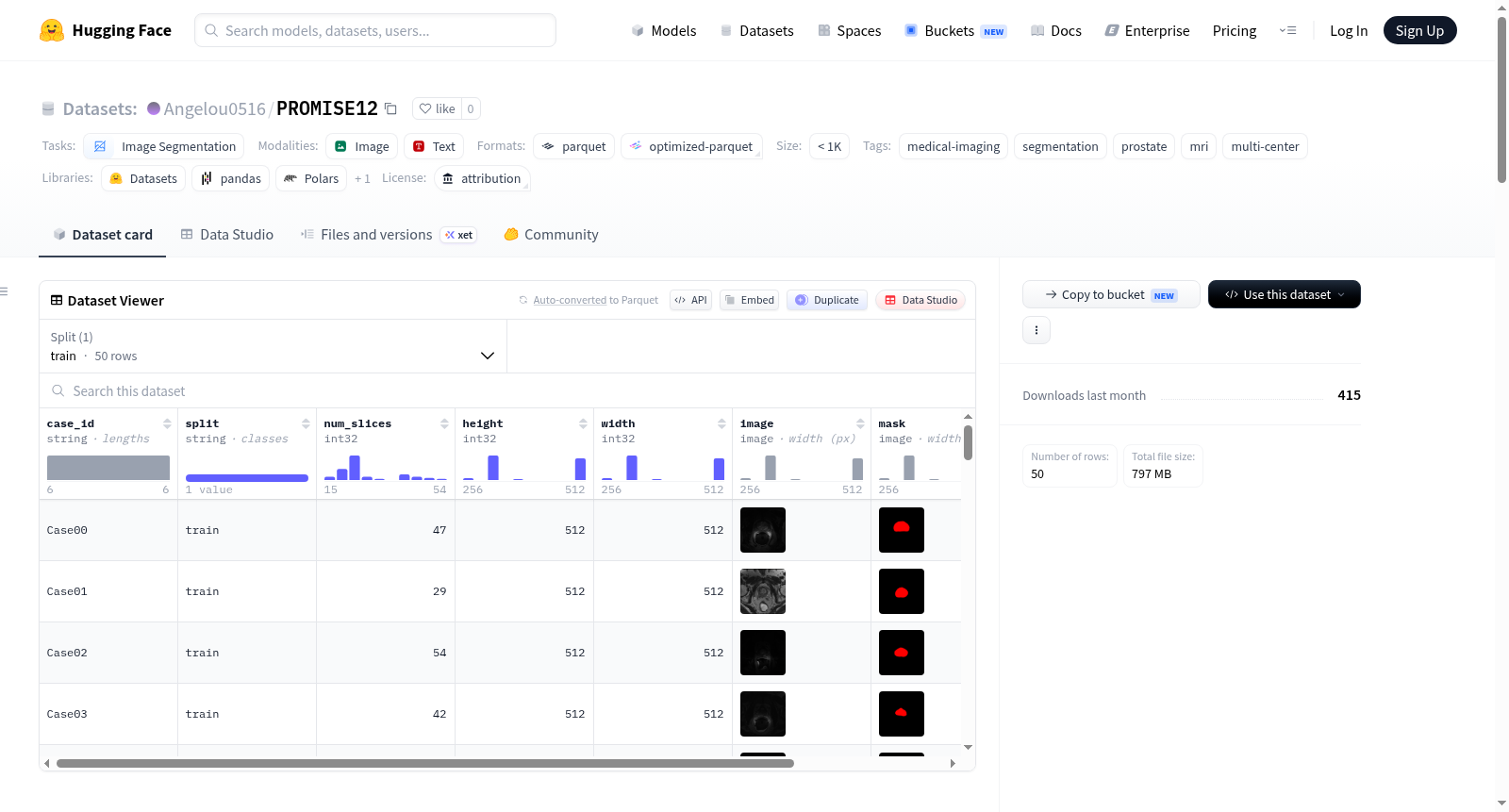Open the Auto-converted link

point(570,300)
